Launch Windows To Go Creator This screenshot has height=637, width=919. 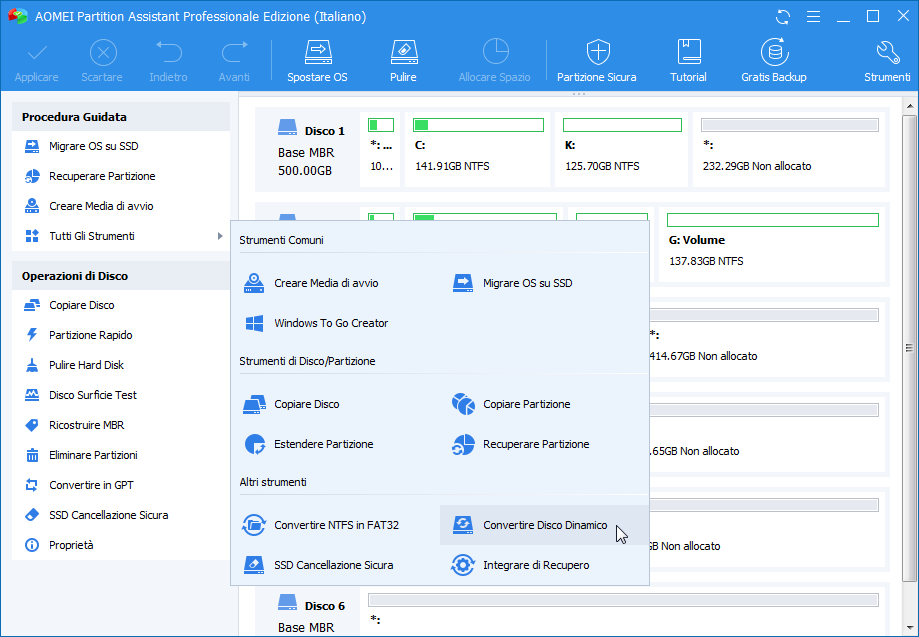coord(315,323)
